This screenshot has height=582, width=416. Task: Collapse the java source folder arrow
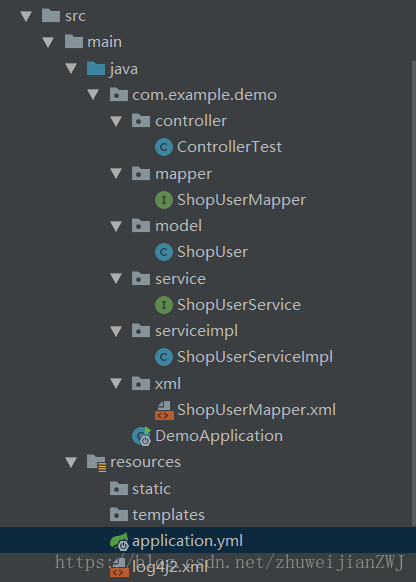[x=71, y=69]
